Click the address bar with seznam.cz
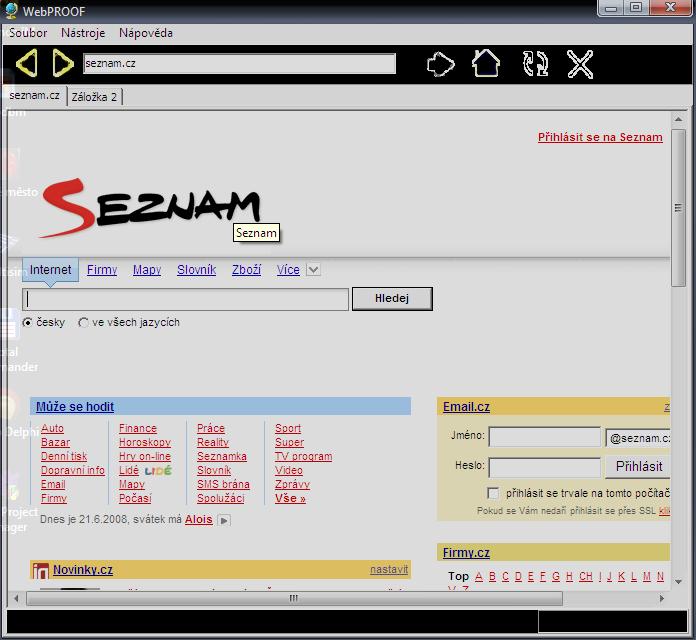The height and width of the screenshot is (640, 696). 240,63
